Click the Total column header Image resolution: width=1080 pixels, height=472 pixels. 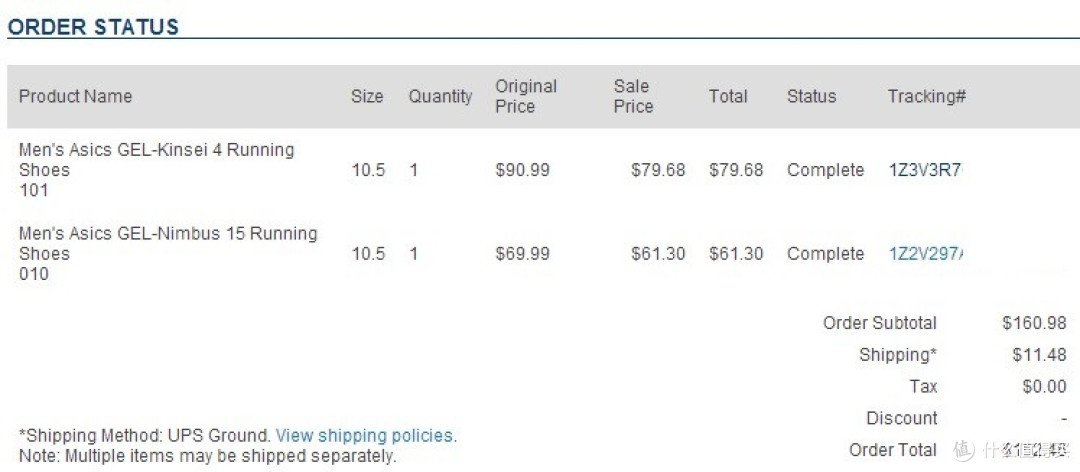pyautogui.click(x=728, y=96)
